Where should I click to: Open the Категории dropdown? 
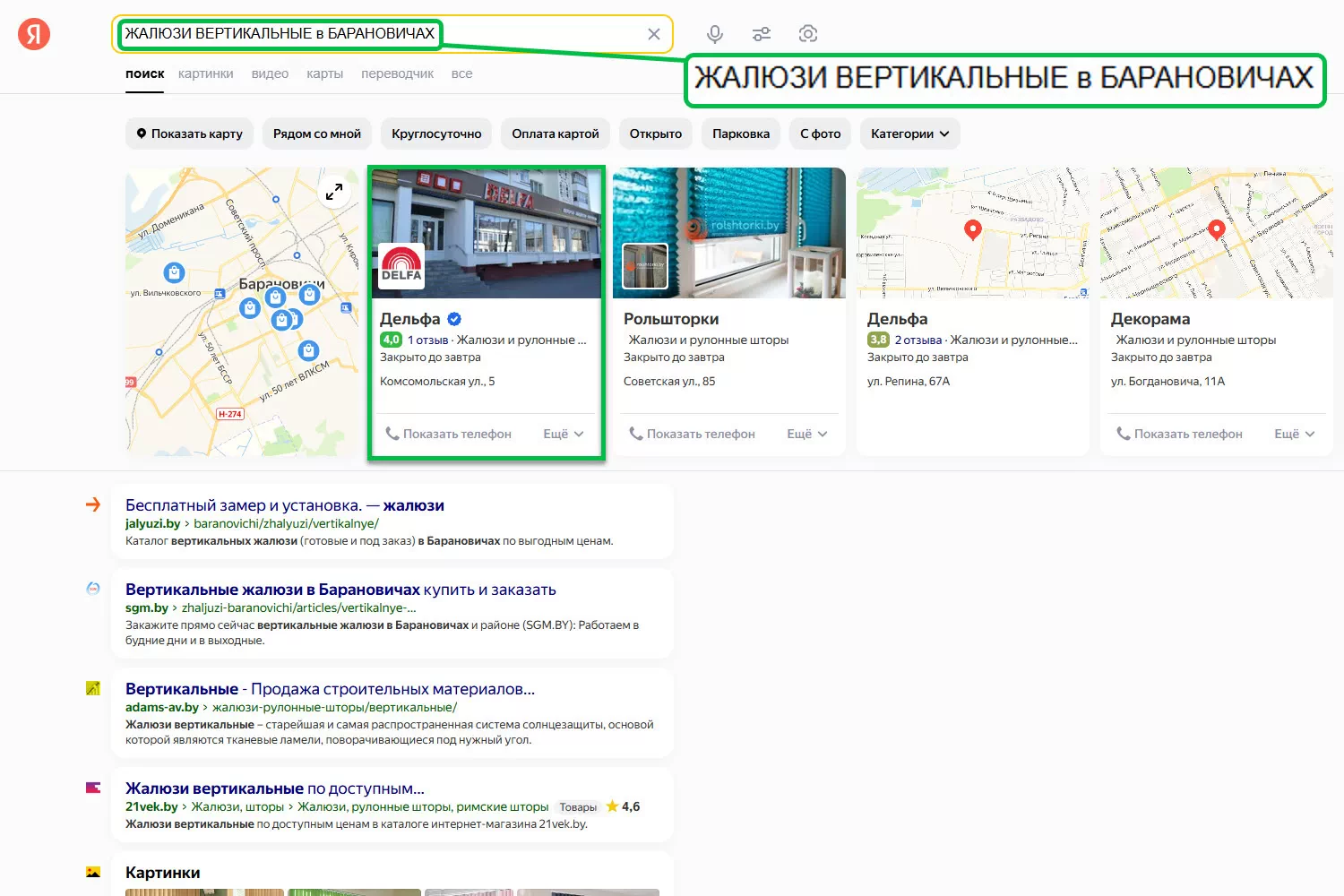click(x=909, y=134)
